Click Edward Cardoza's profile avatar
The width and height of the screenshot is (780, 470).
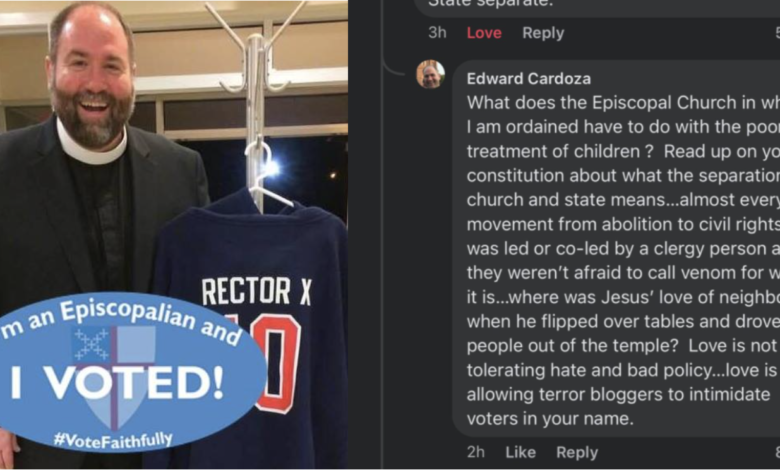pos(430,74)
